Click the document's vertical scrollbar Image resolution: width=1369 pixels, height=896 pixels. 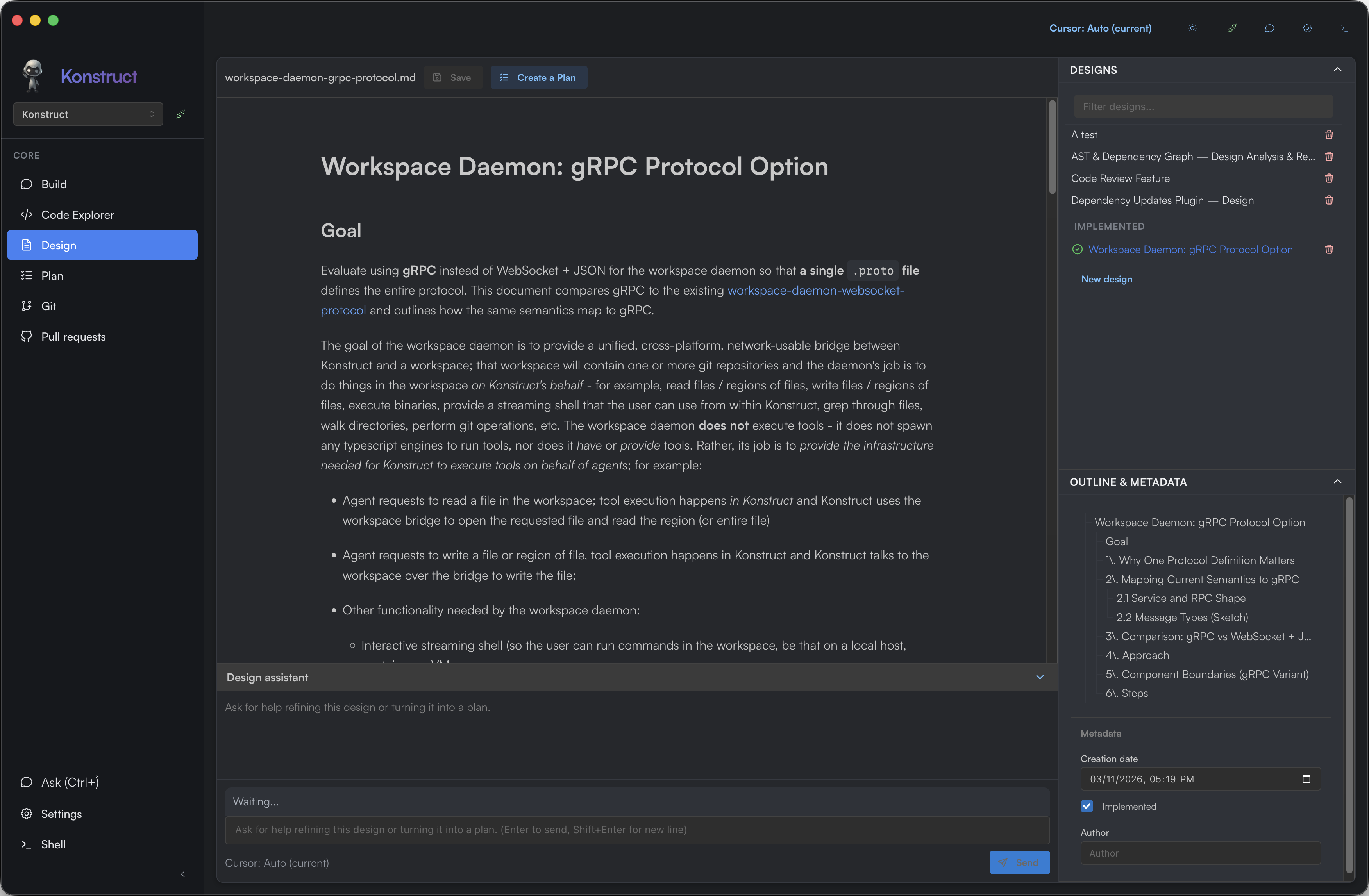point(1052,147)
